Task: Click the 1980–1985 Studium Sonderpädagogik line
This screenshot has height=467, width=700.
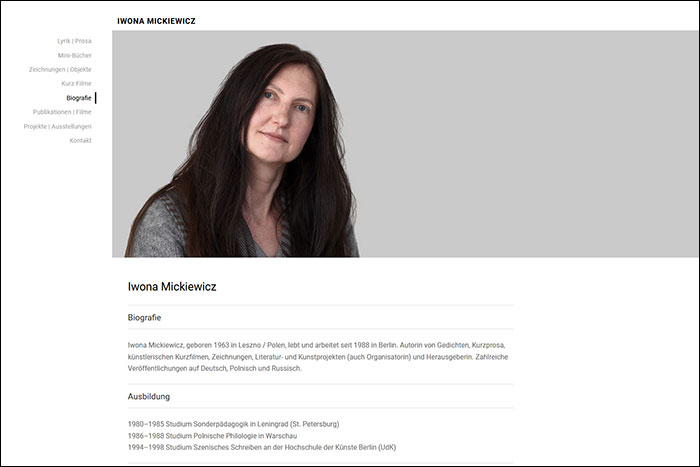Action: 233,424
